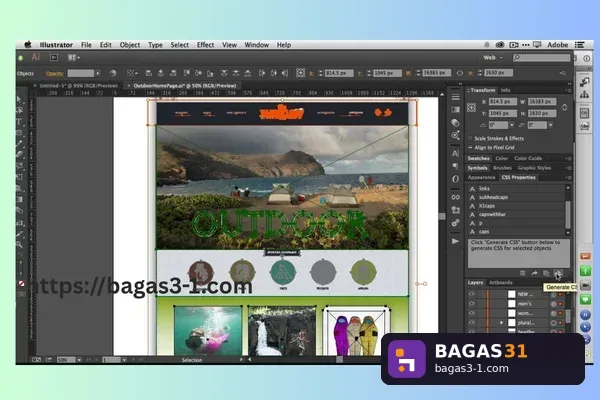The height and width of the screenshot is (400, 600).
Task: Open the CSS Properties panel flyout menu
Action: click(568, 178)
